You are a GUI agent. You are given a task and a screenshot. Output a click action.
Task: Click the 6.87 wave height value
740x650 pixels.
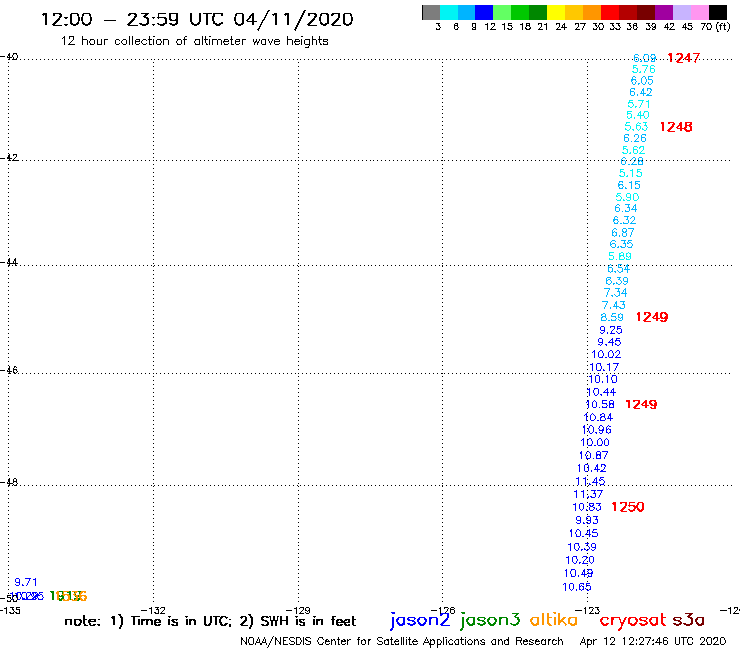(x=623, y=233)
